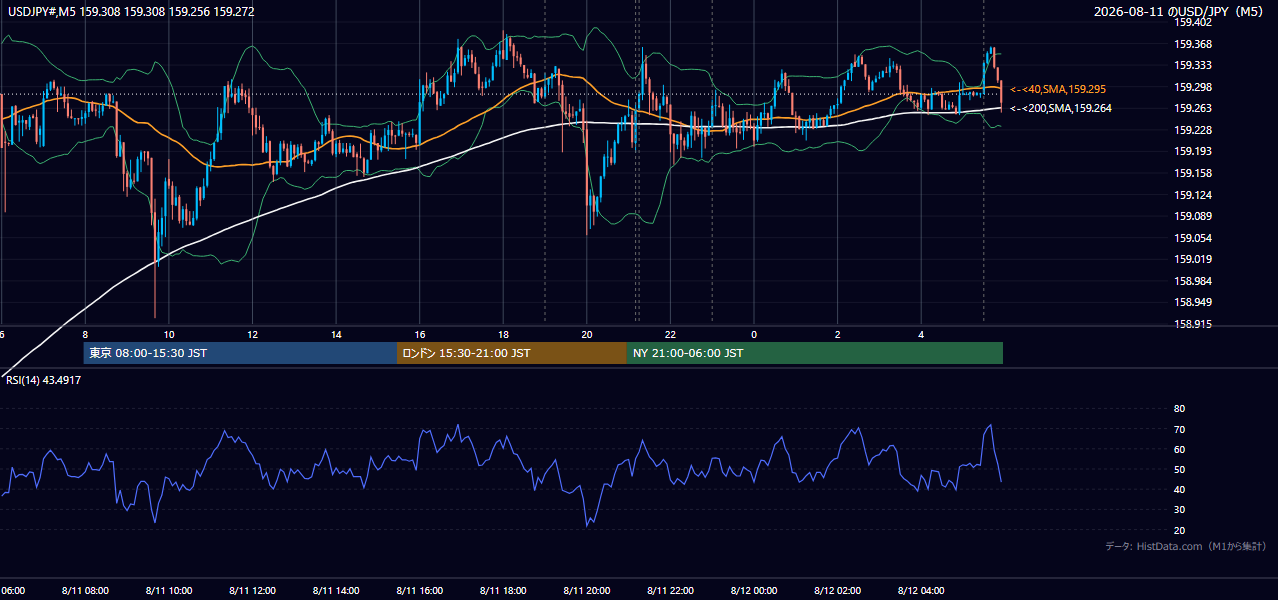Click hour label 10 above the session bar

pyautogui.click(x=169, y=334)
